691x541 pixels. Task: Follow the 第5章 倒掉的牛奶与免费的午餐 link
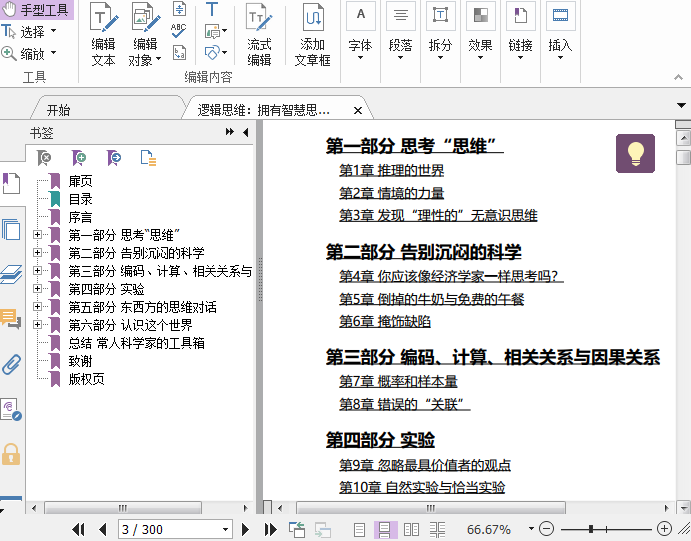(x=431, y=299)
